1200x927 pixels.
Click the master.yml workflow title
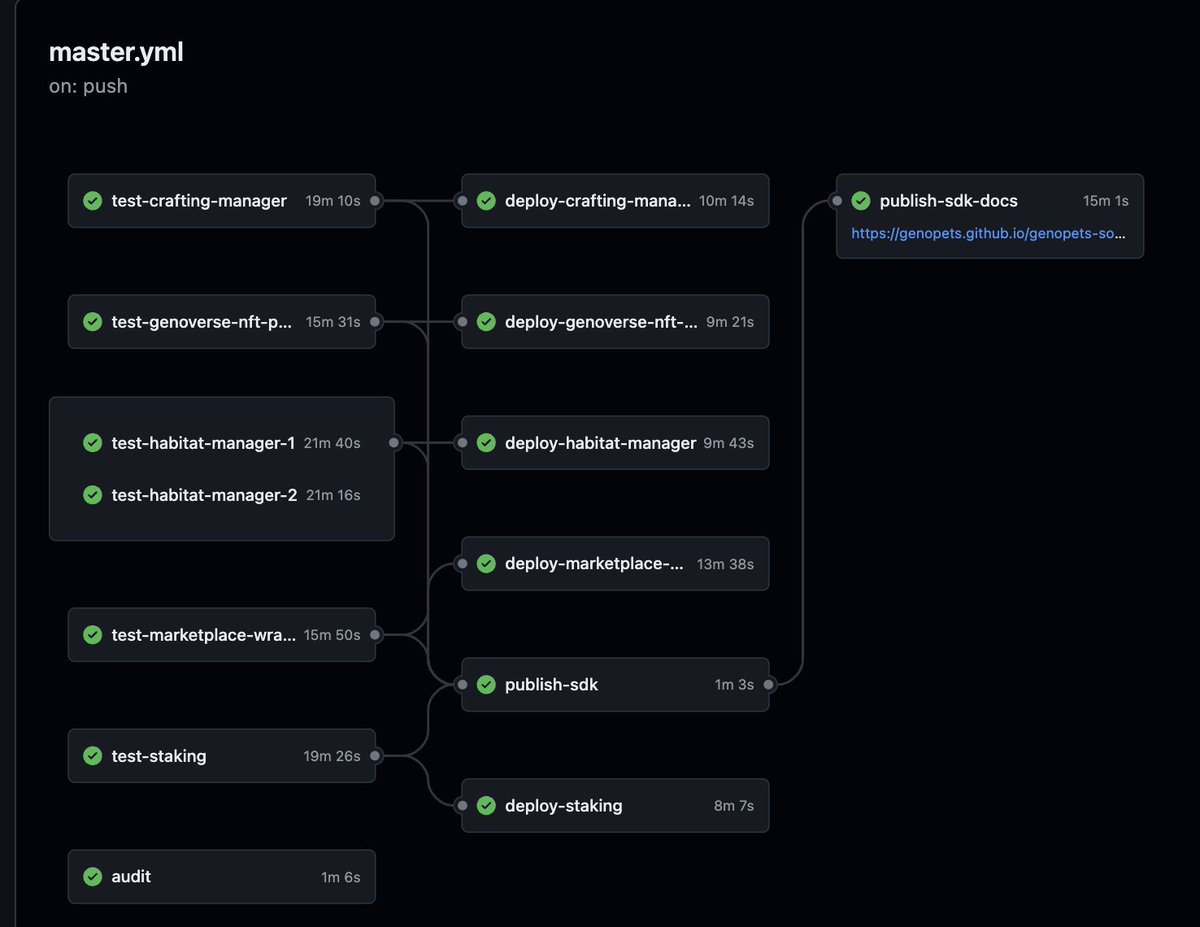coord(116,53)
